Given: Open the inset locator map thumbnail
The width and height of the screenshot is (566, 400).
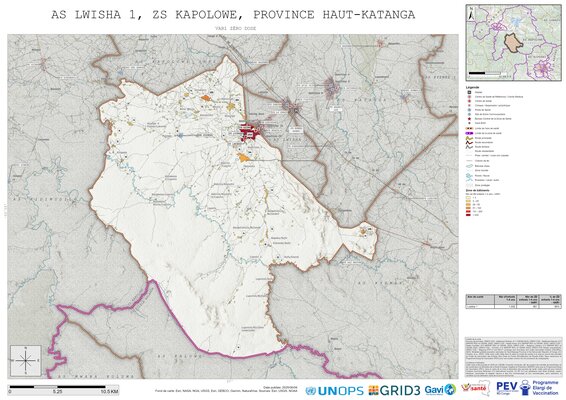Looking at the screenshot, I should coord(513,43).
